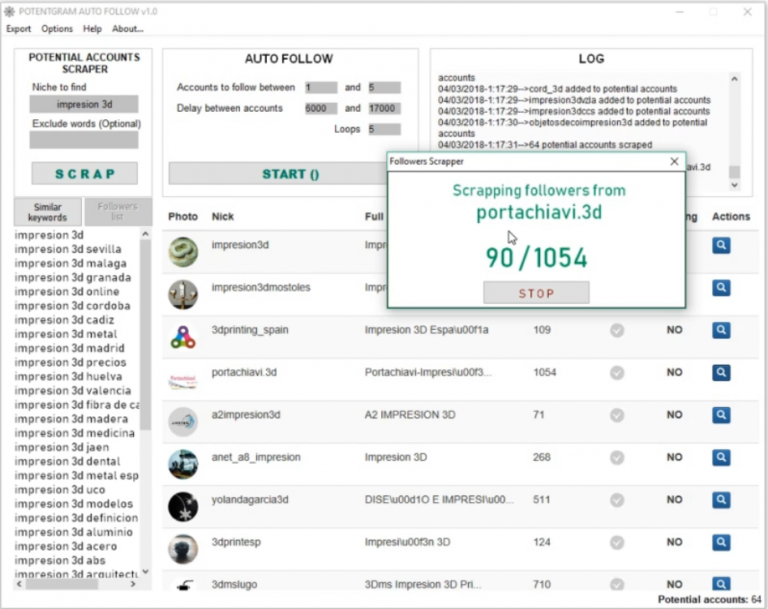The width and height of the screenshot is (768, 609).
Task: Select keyword 'impresion 3d aluminio'
Action: tap(73, 532)
